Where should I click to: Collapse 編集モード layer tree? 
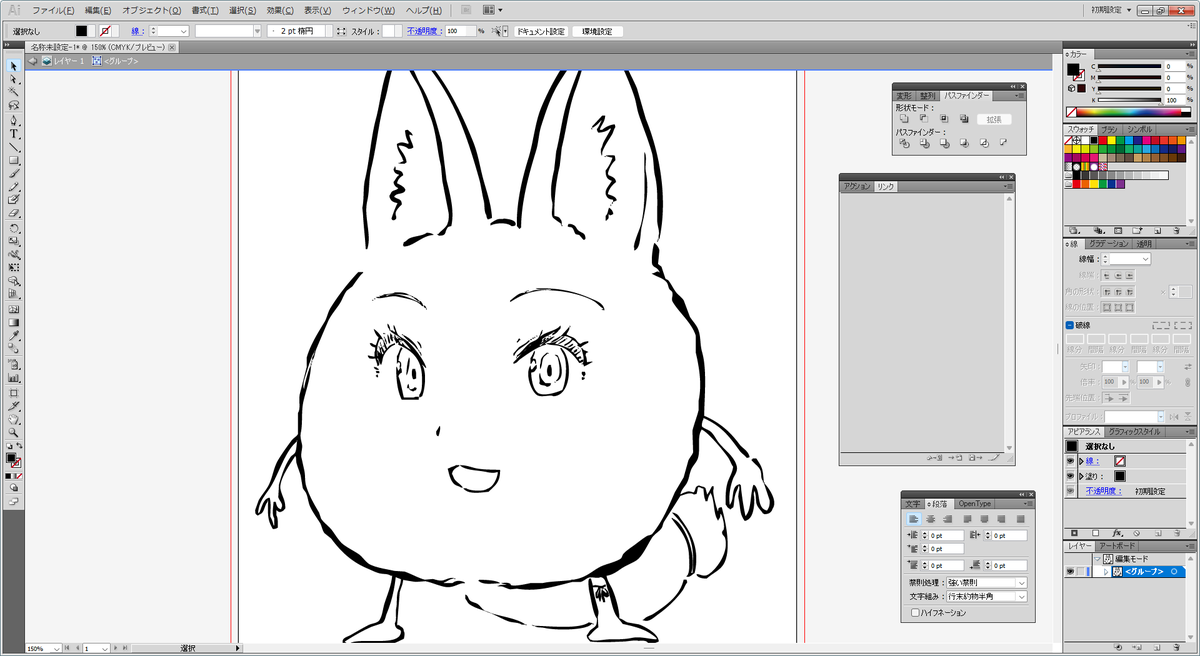point(1097,559)
